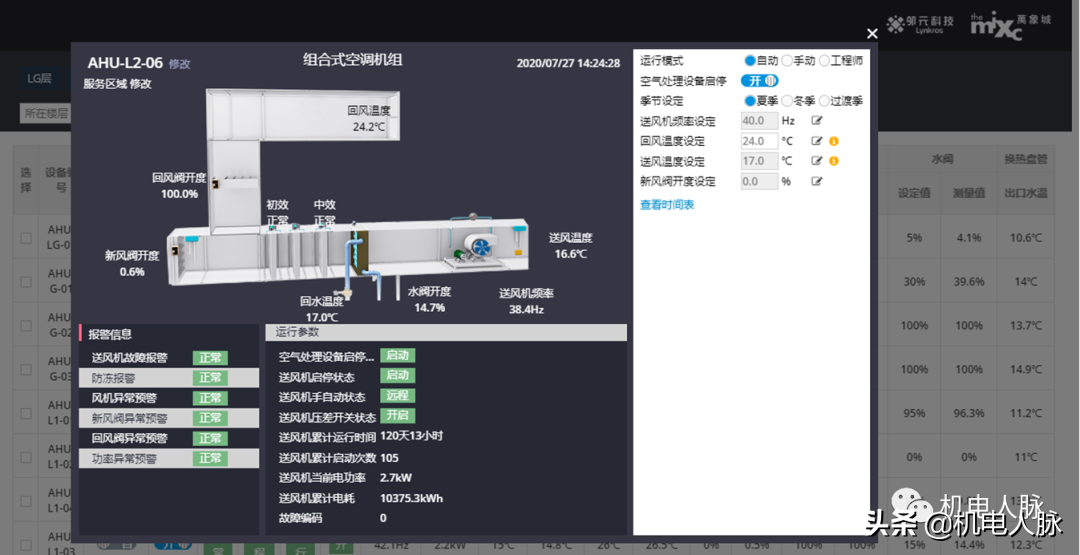Click 防冻报警 正常 status badge

click(210, 378)
